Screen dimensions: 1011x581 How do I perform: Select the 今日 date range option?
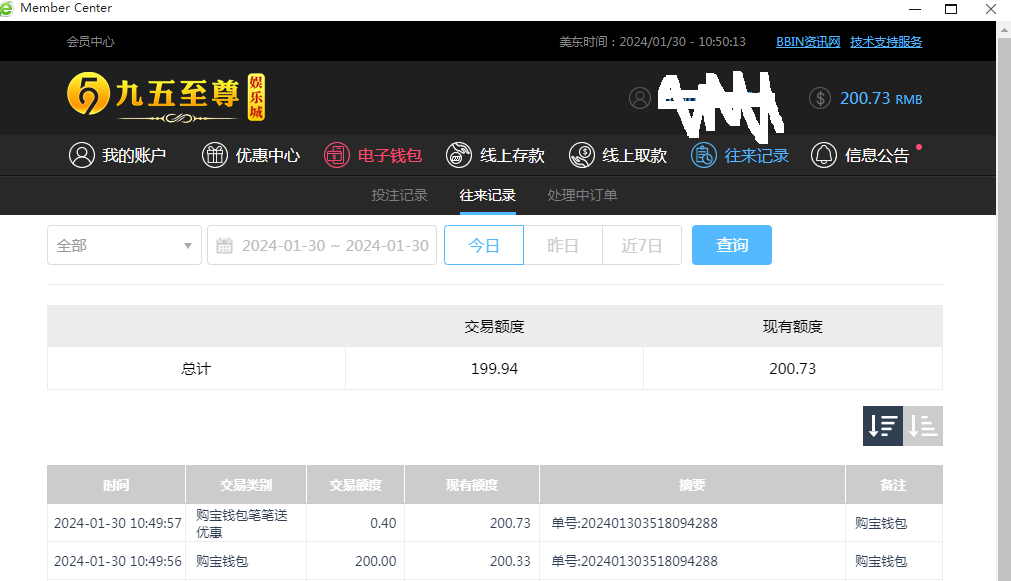(484, 245)
